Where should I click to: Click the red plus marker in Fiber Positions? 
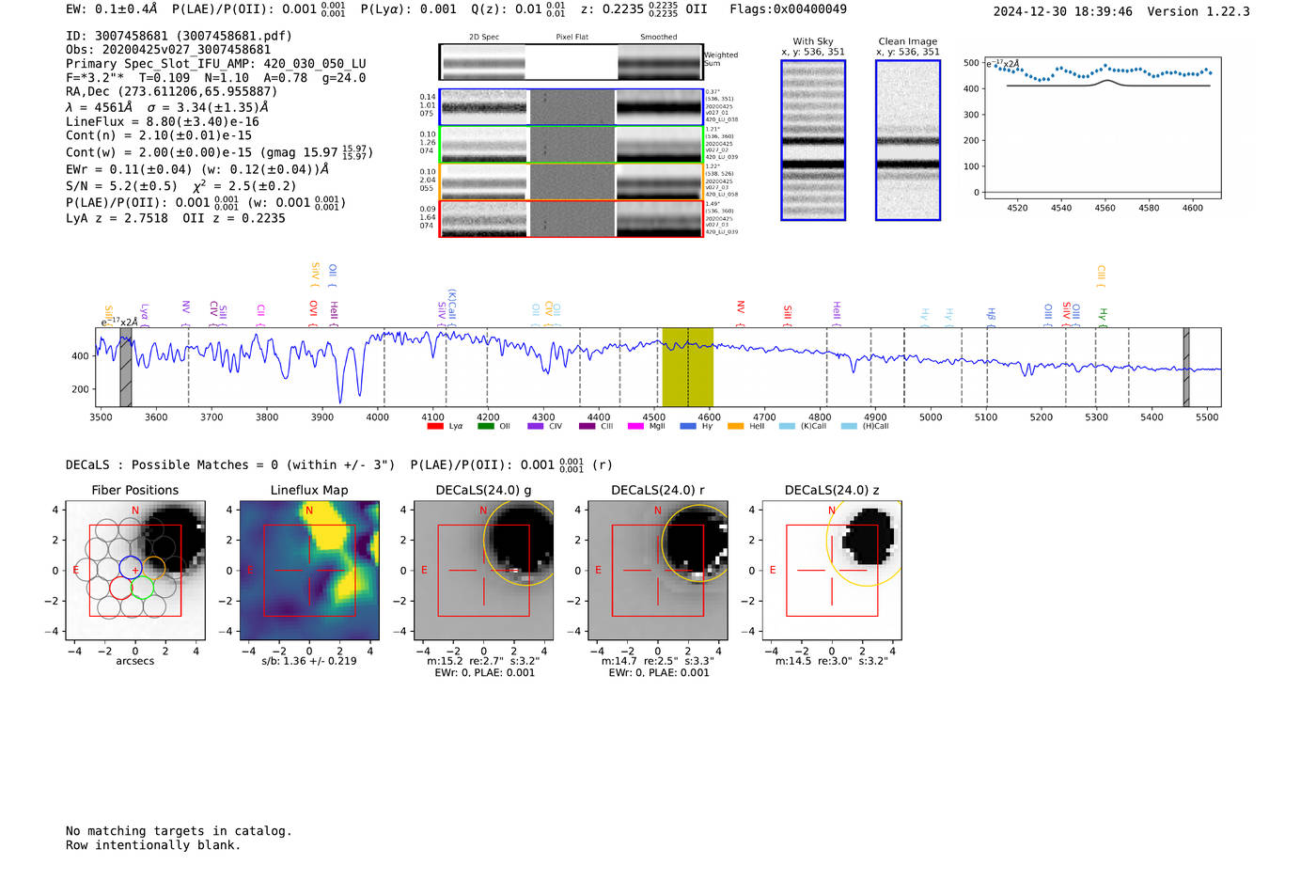pos(135,570)
